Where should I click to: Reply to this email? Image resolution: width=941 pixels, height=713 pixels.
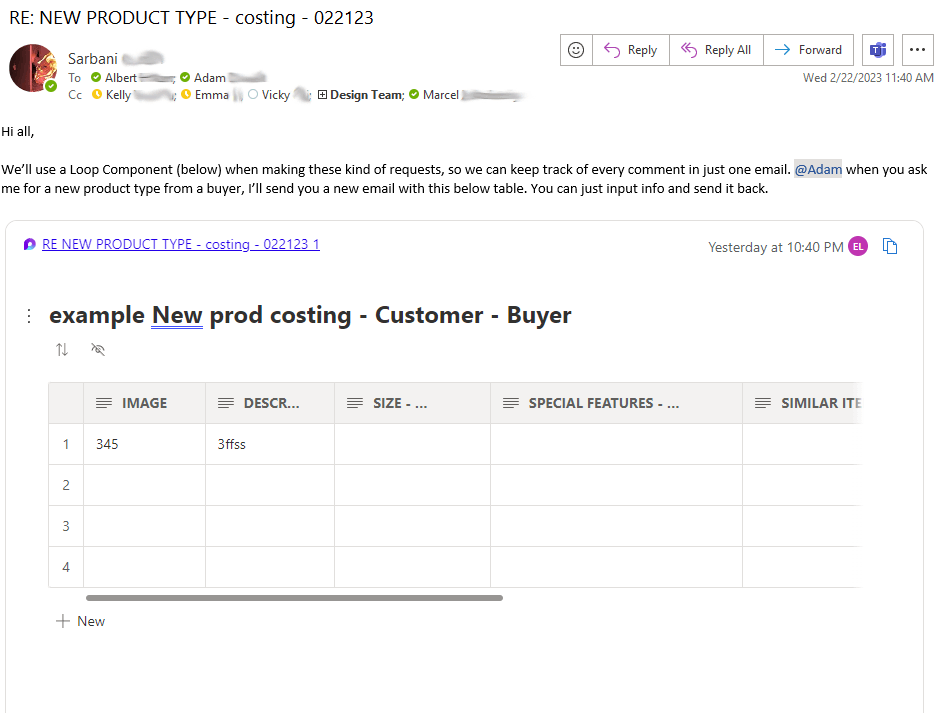pyautogui.click(x=631, y=50)
